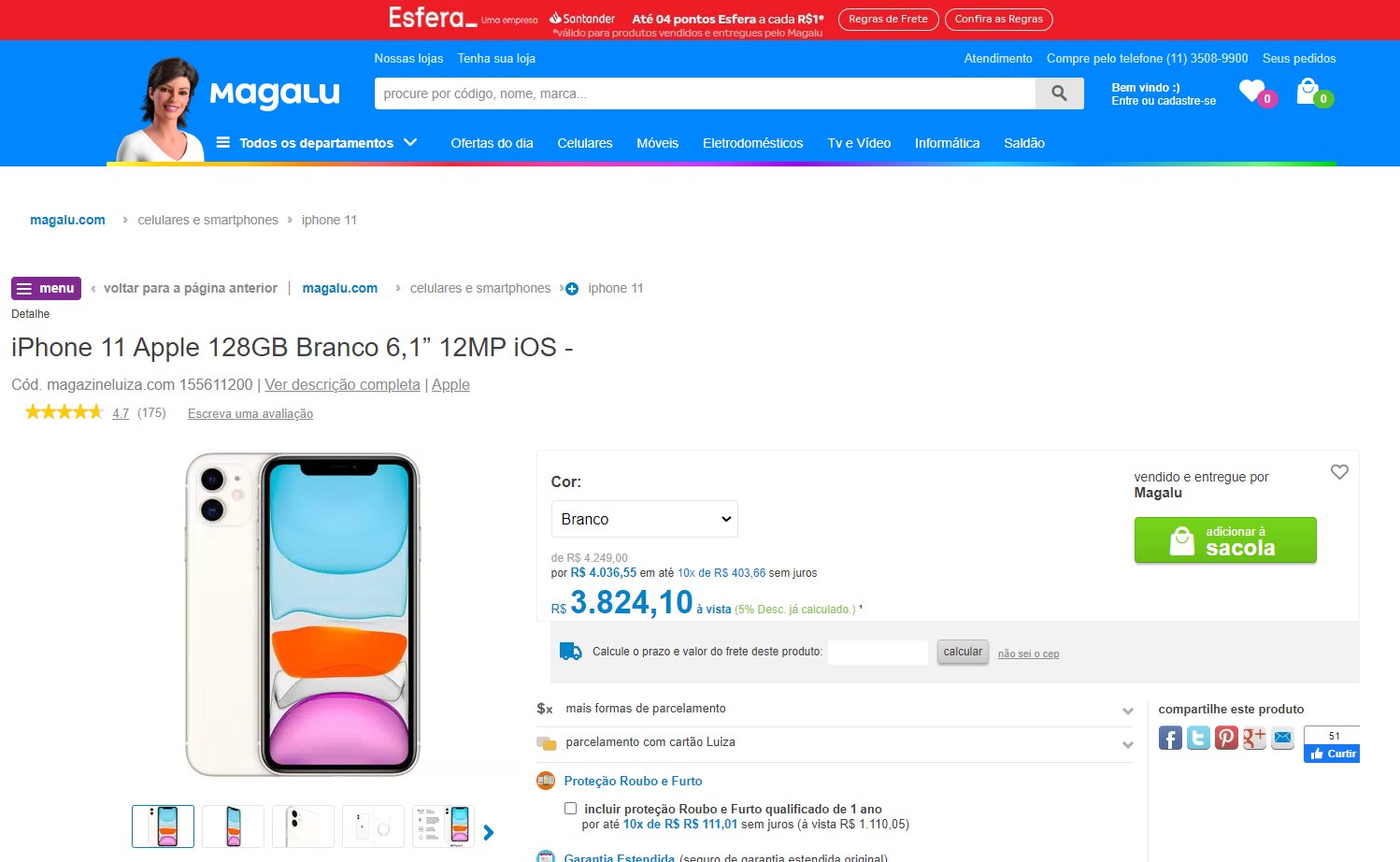Click the calcular shipping button
This screenshot has height=862, width=1400.
coord(963,653)
